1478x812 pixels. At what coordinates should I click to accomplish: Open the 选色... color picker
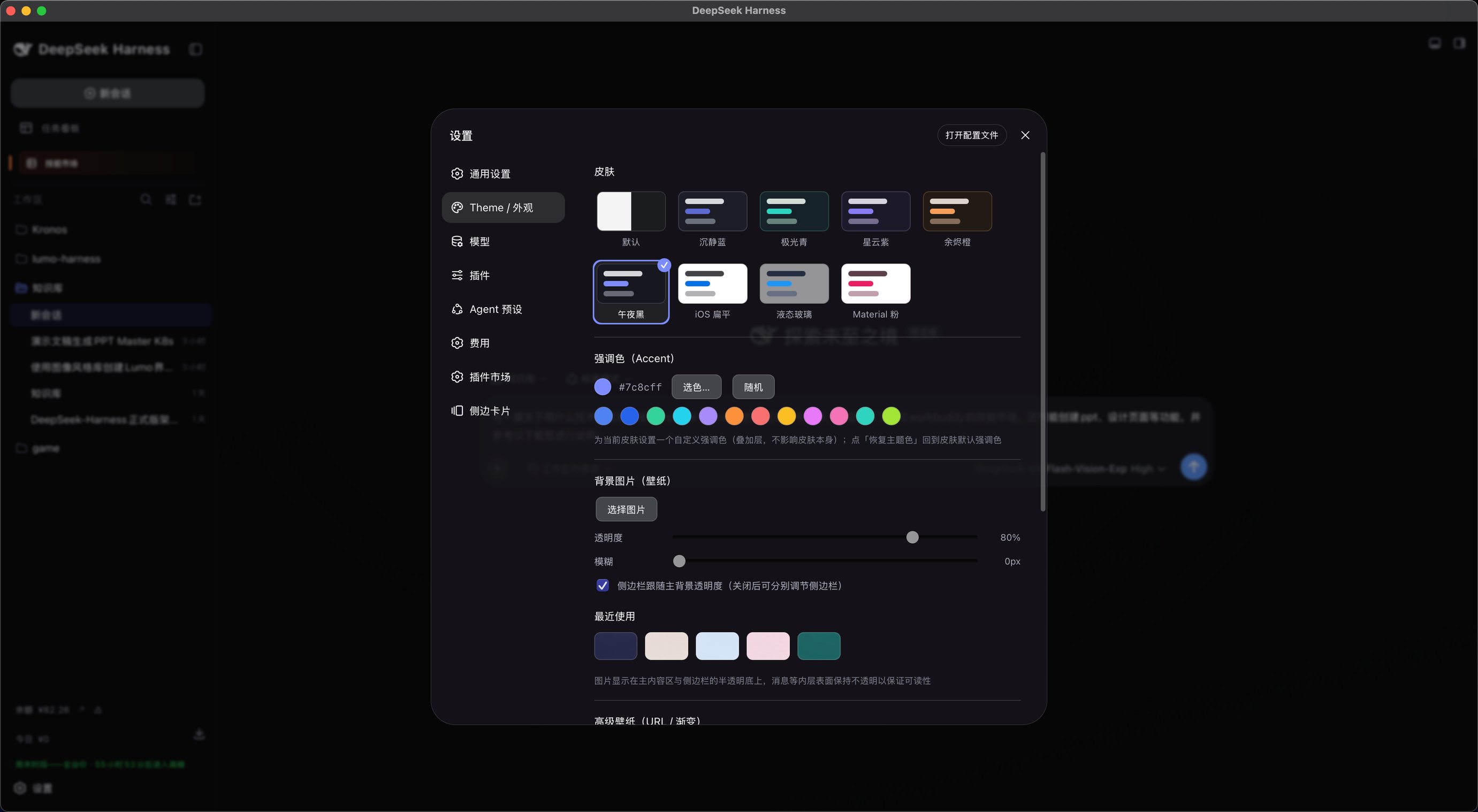(696, 387)
